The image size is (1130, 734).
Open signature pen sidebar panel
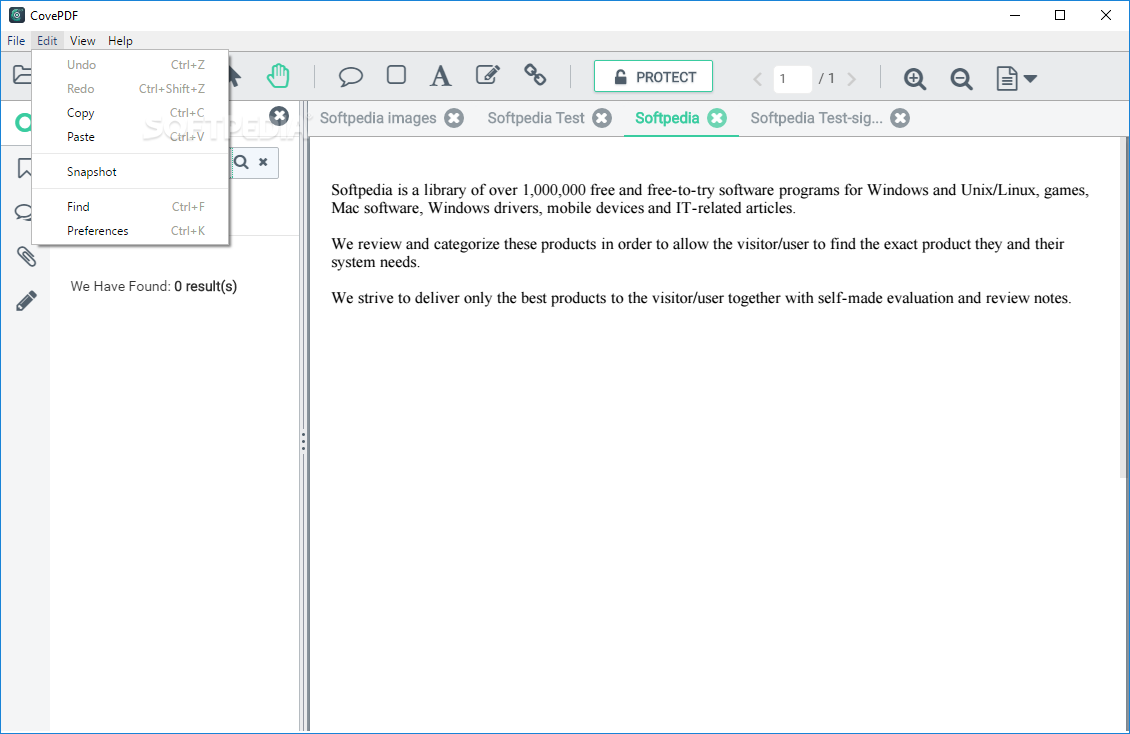pyautogui.click(x=26, y=300)
